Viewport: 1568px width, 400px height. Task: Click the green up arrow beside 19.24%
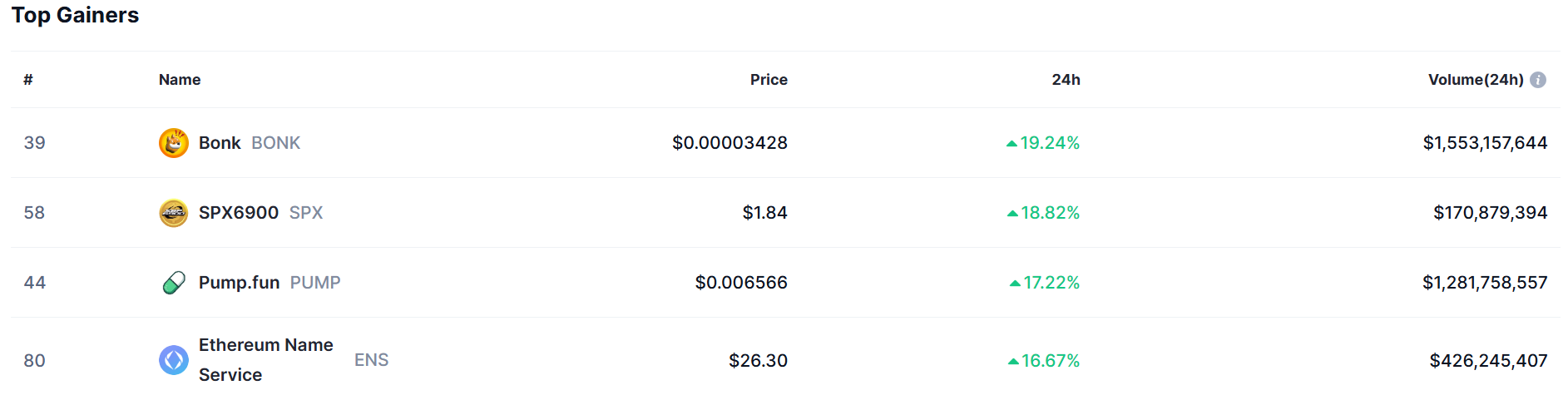(1012, 144)
